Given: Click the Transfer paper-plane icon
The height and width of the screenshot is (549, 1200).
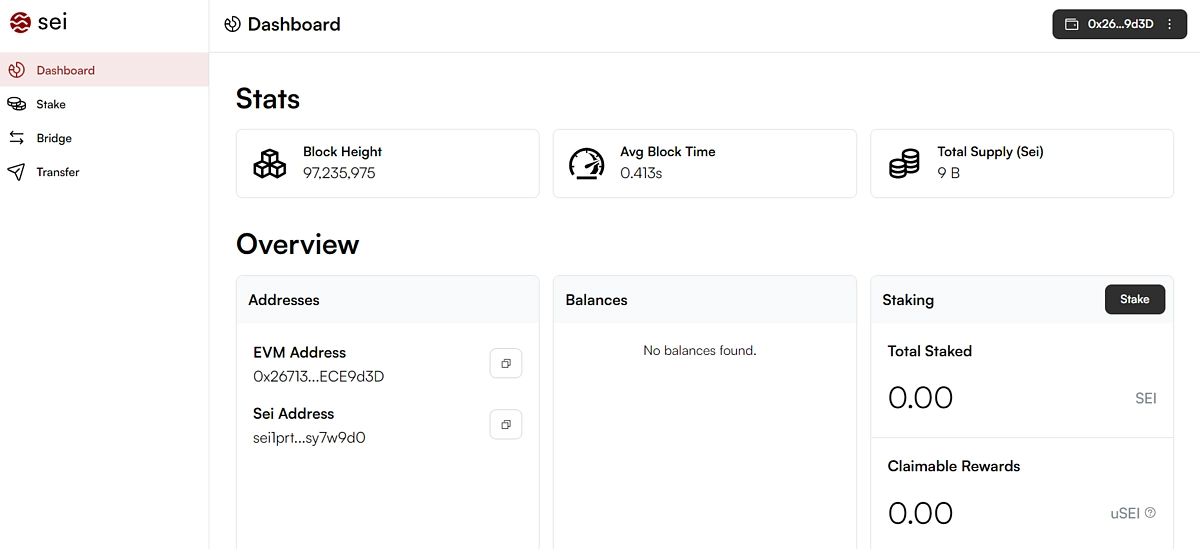Looking at the screenshot, I should click(x=16, y=172).
